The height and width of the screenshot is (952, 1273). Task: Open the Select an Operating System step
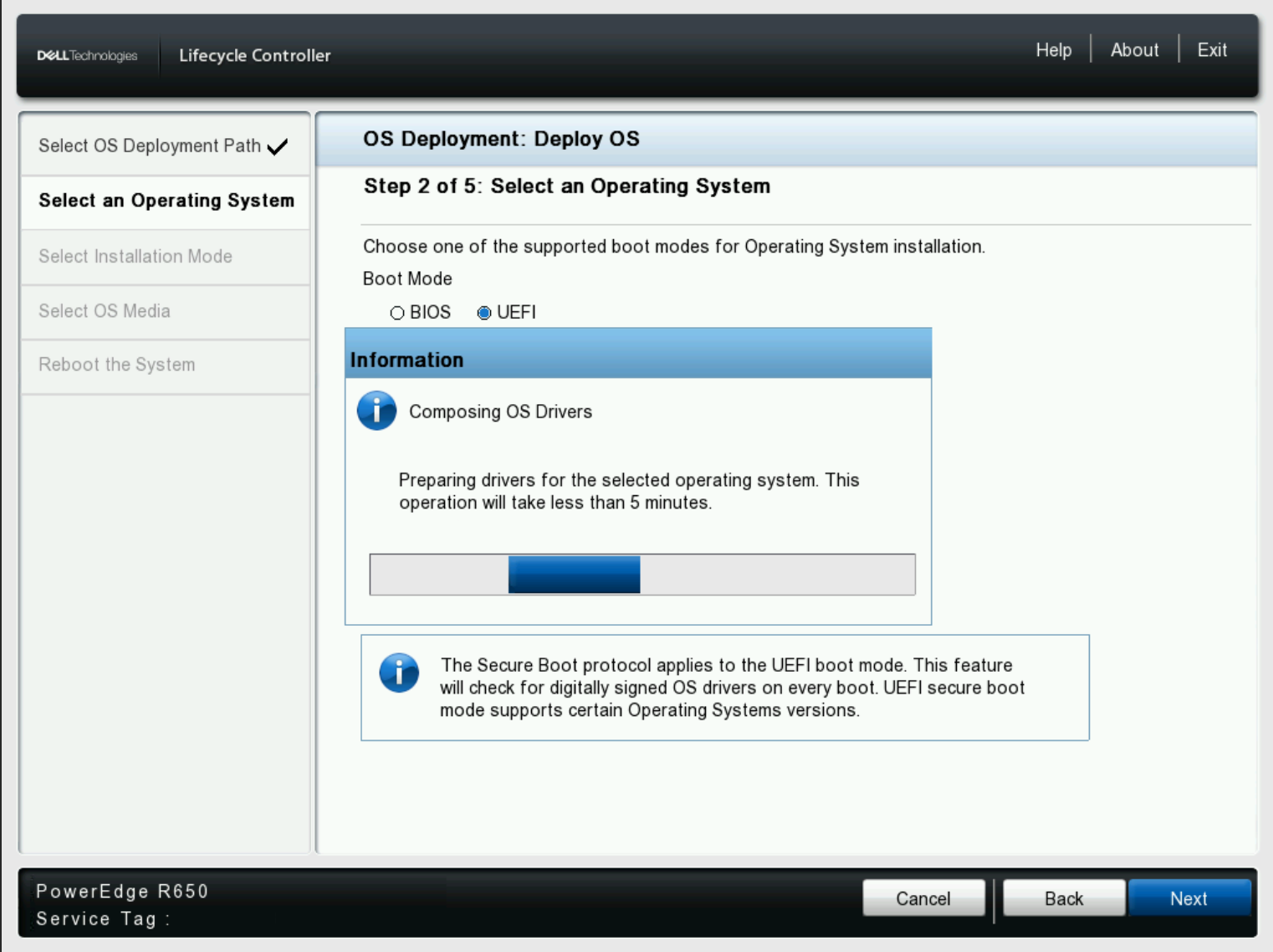[165, 201]
